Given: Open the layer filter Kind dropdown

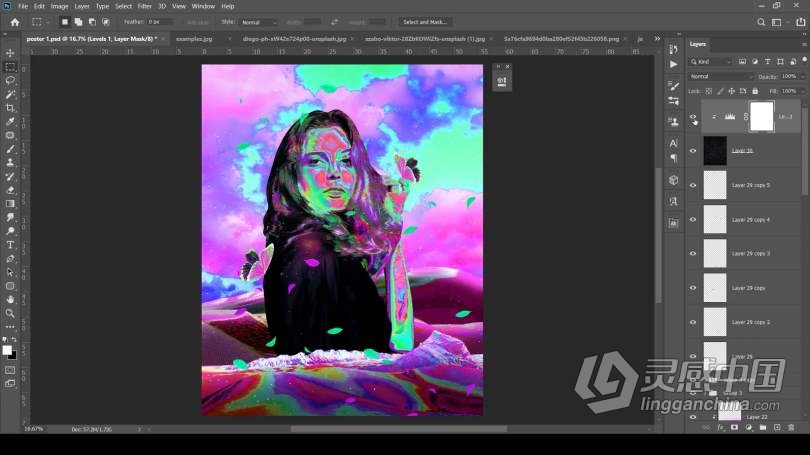Looking at the screenshot, I should pyautogui.click(x=711, y=62).
